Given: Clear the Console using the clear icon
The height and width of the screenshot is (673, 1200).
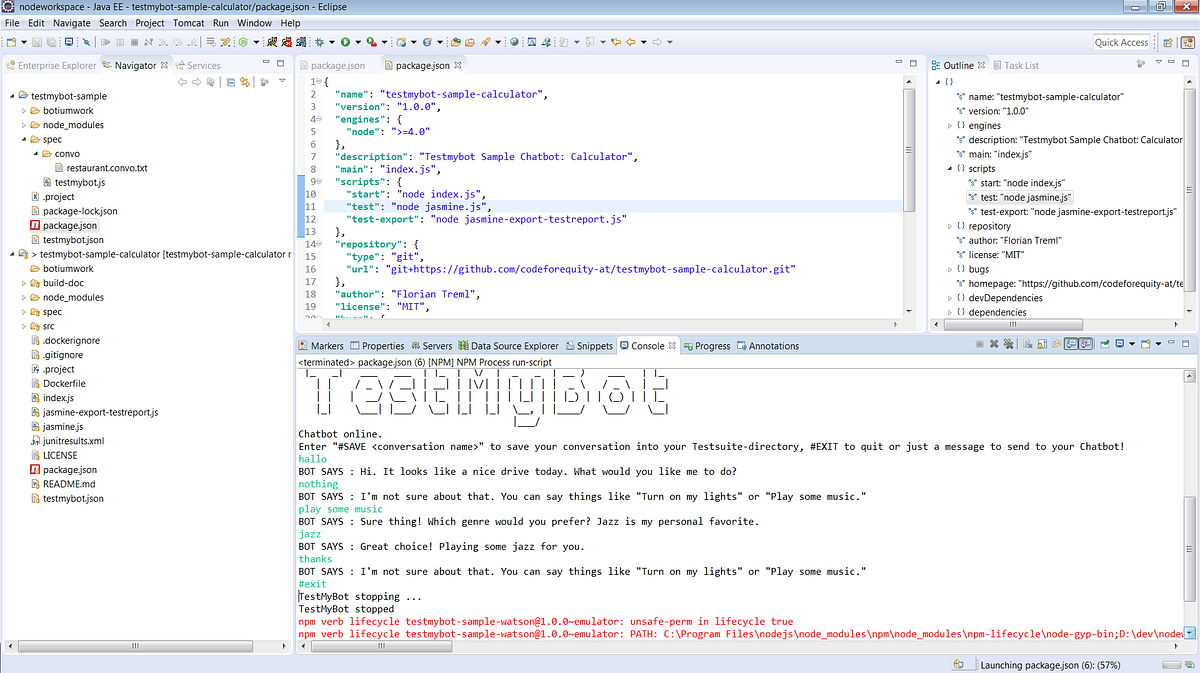Looking at the screenshot, I should point(1027,343).
